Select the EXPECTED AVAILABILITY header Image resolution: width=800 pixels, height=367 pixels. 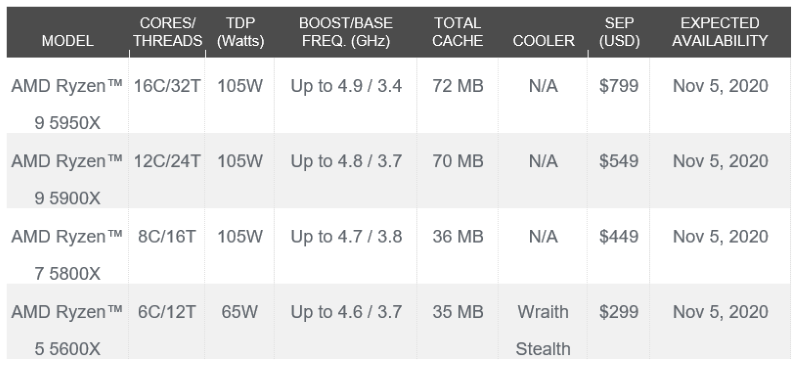pos(720,32)
